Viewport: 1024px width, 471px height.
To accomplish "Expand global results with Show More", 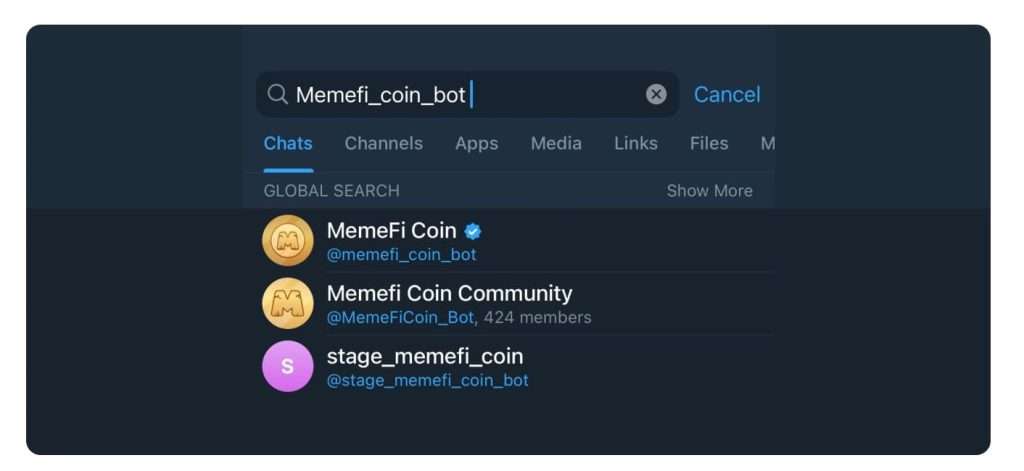I will pos(709,191).
